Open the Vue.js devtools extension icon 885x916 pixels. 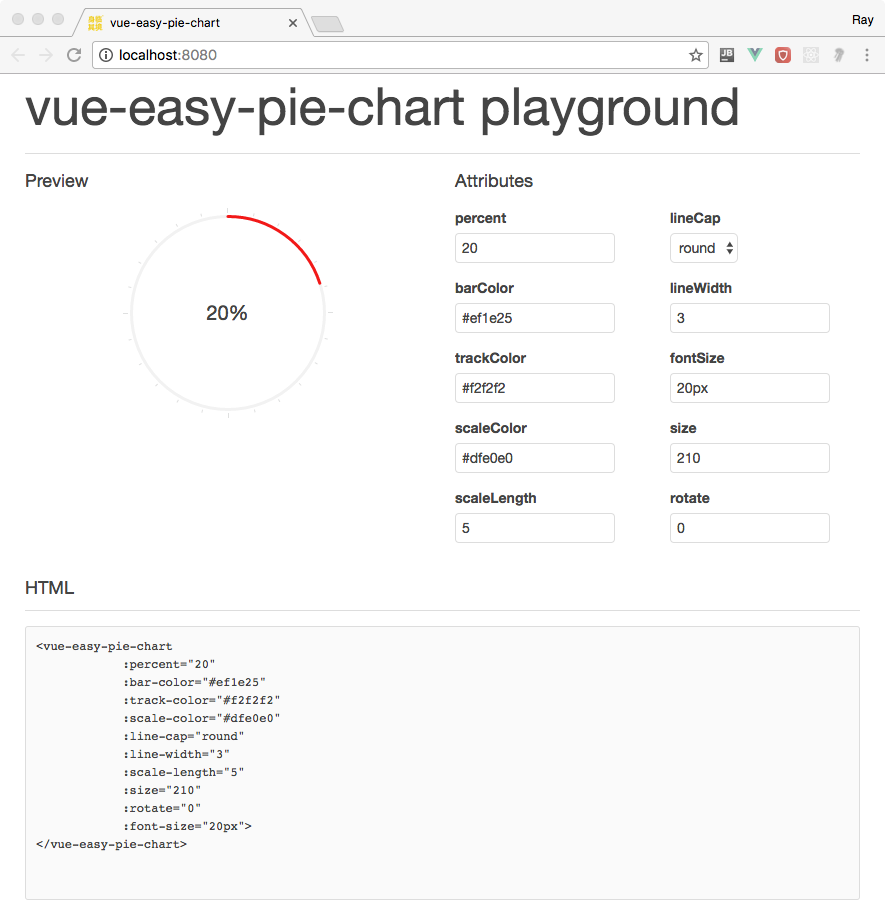point(754,55)
